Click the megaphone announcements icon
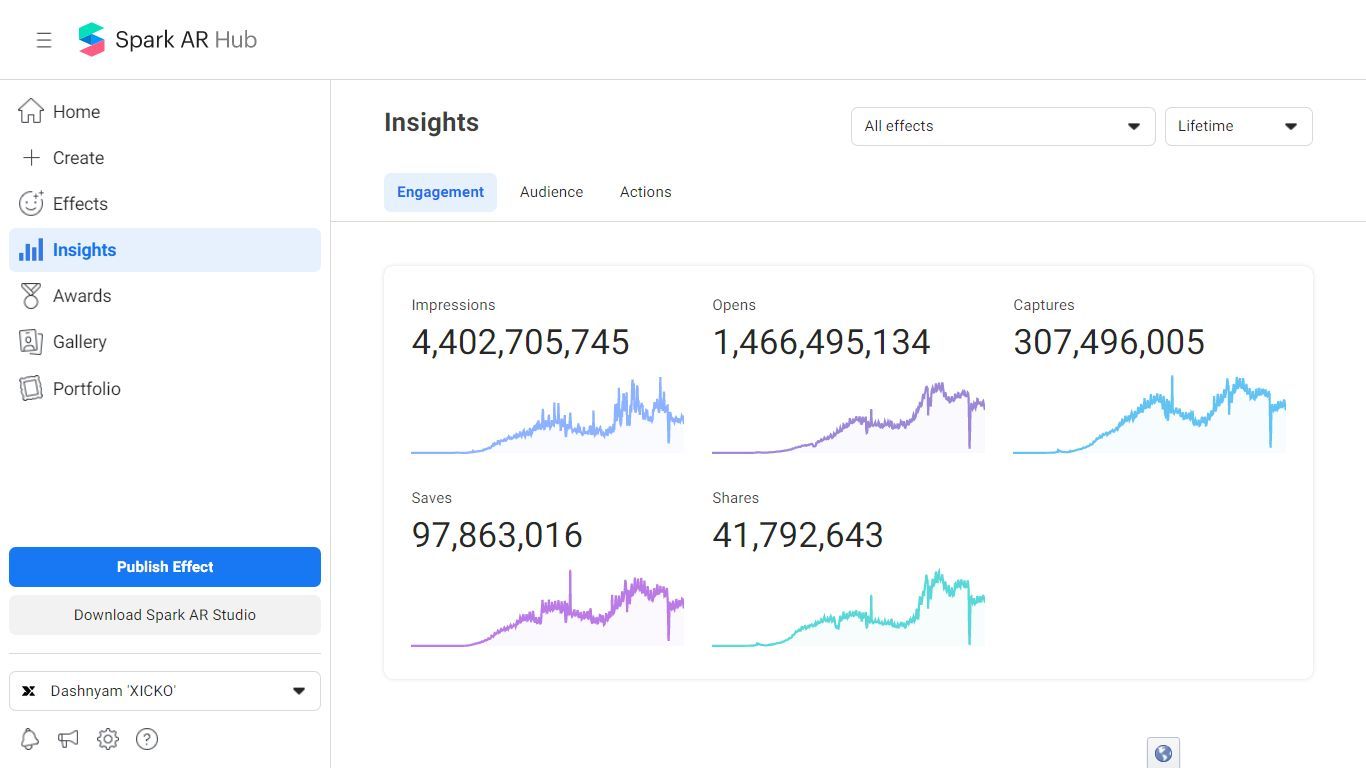Image resolution: width=1366 pixels, height=768 pixels. pyautogui.click(x=68, y=739)
